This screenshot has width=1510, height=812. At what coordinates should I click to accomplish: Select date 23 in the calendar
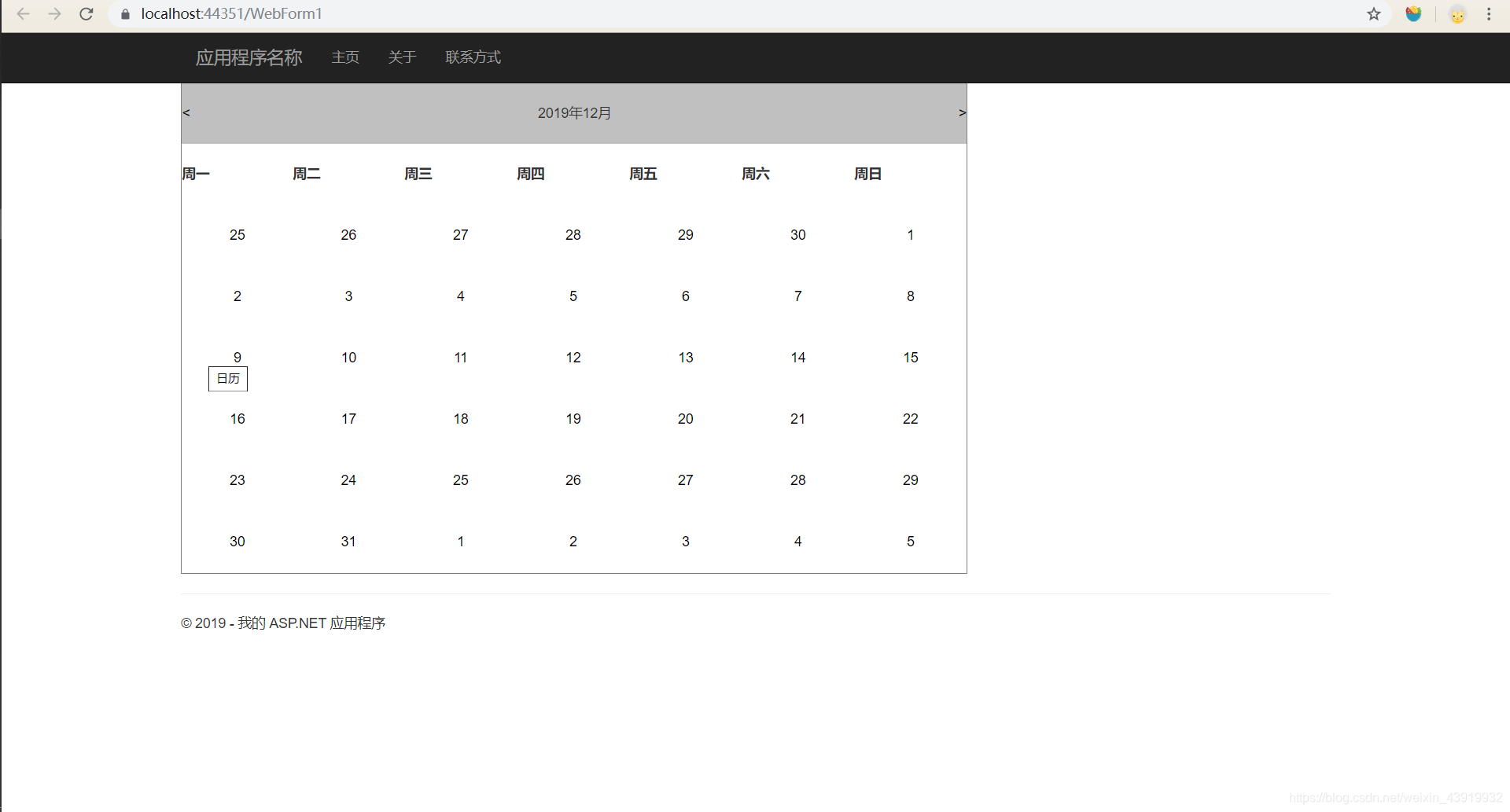click(x=238, y=480)
